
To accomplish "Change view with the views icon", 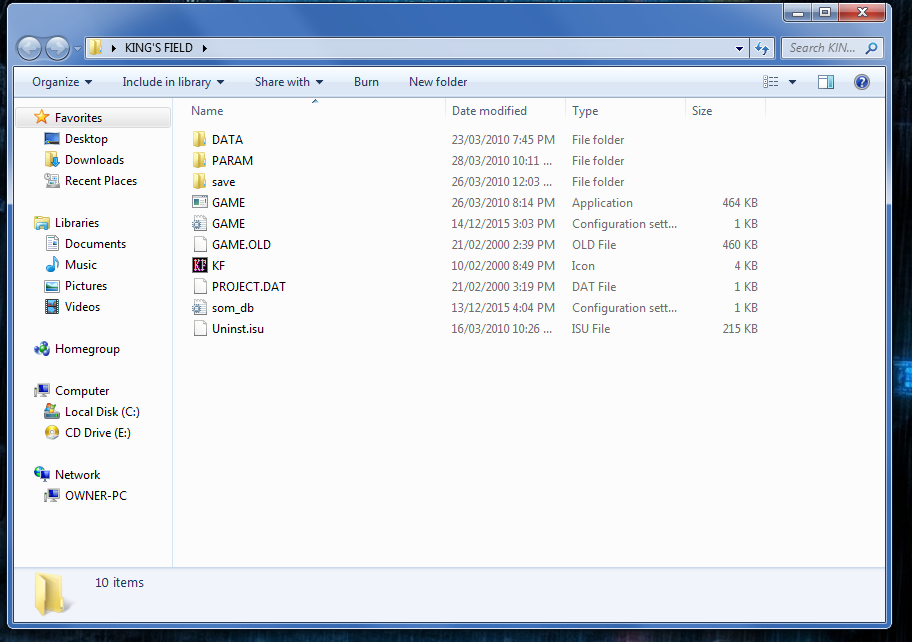I will click(x=771, y=82).
